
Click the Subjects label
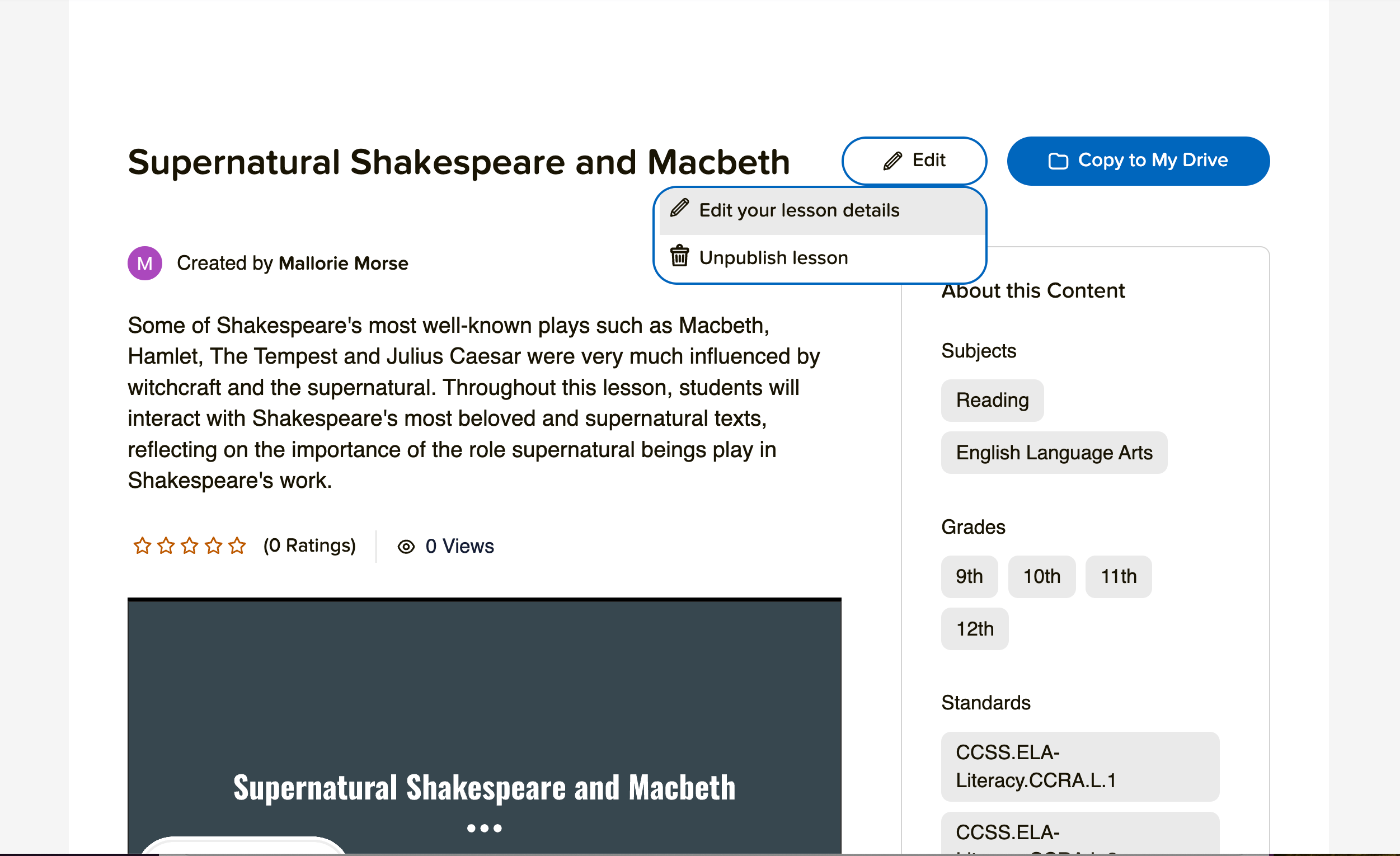point(979,351)
